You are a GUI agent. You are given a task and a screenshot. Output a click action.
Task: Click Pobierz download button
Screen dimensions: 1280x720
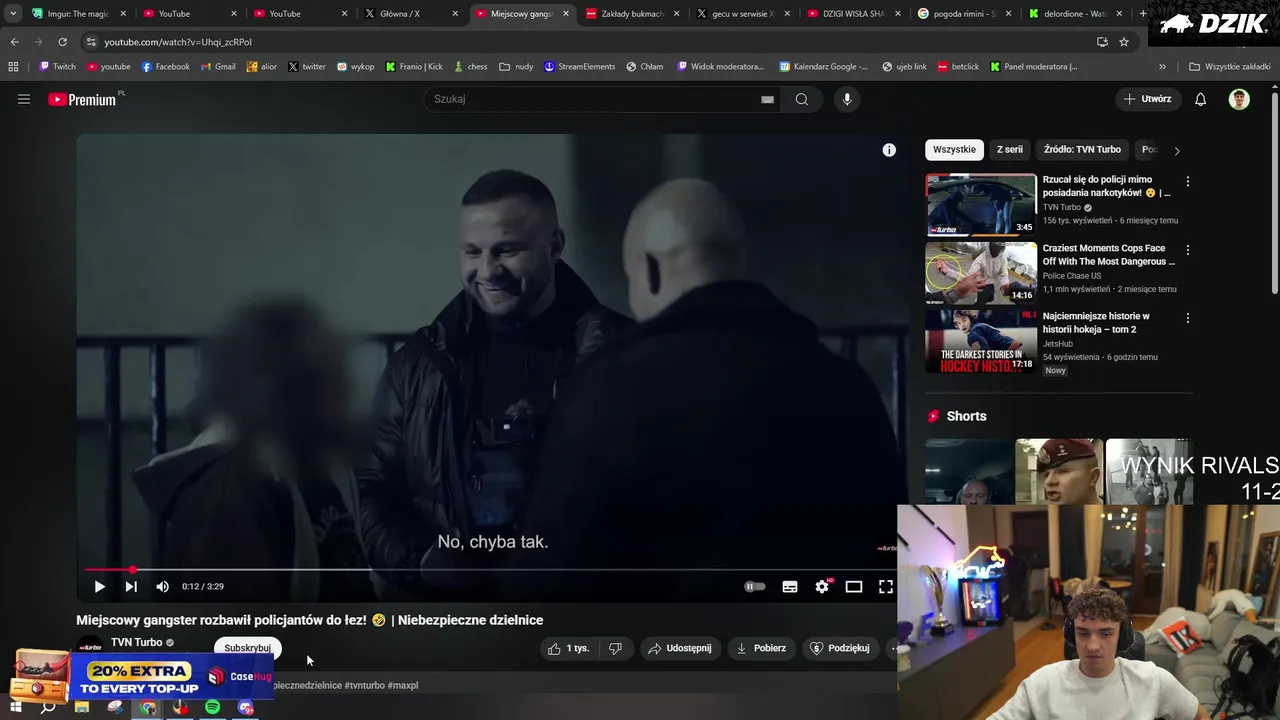761,648
